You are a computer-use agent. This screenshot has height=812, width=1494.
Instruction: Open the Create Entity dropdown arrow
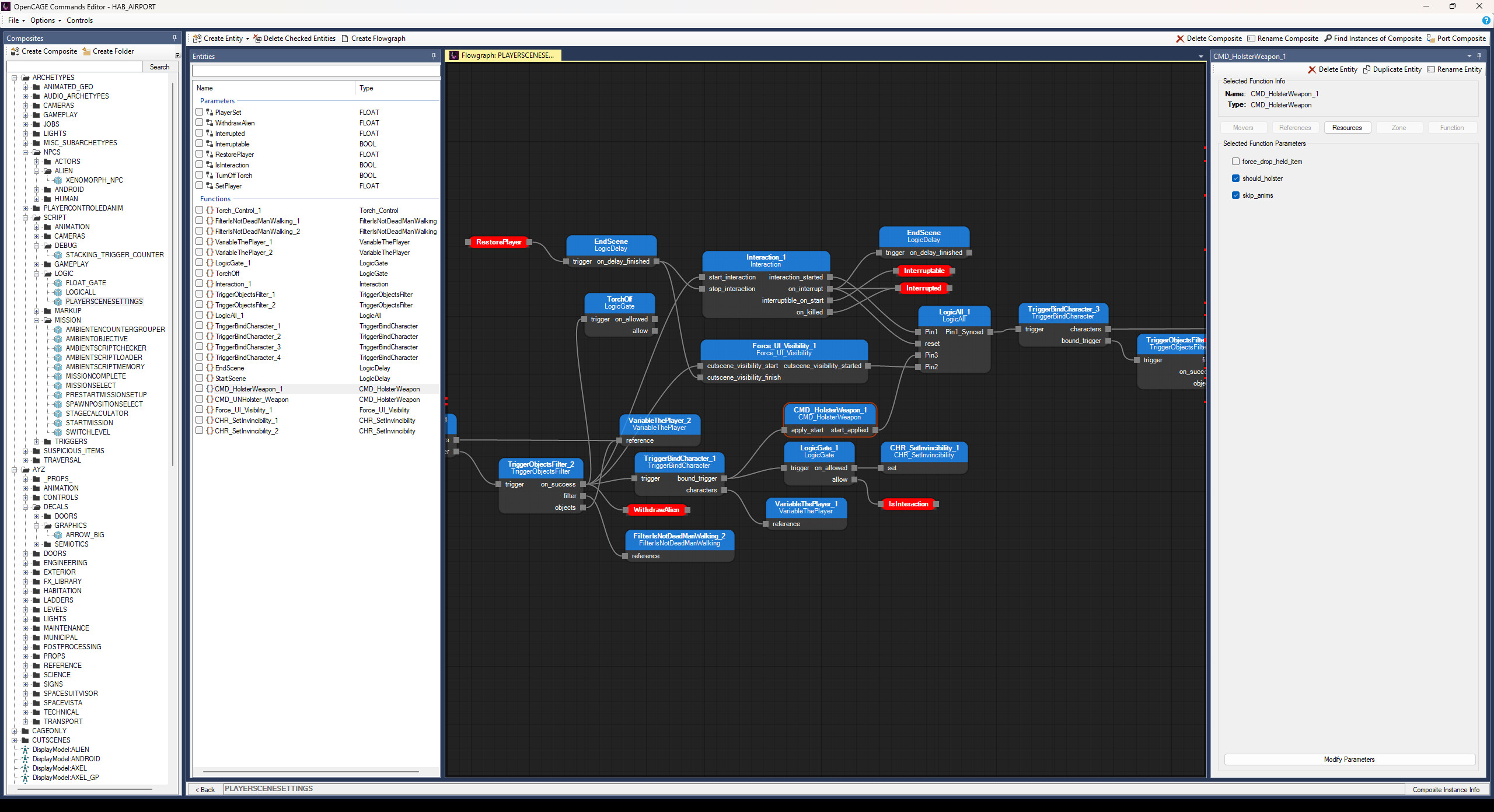[x=247, y=38]
